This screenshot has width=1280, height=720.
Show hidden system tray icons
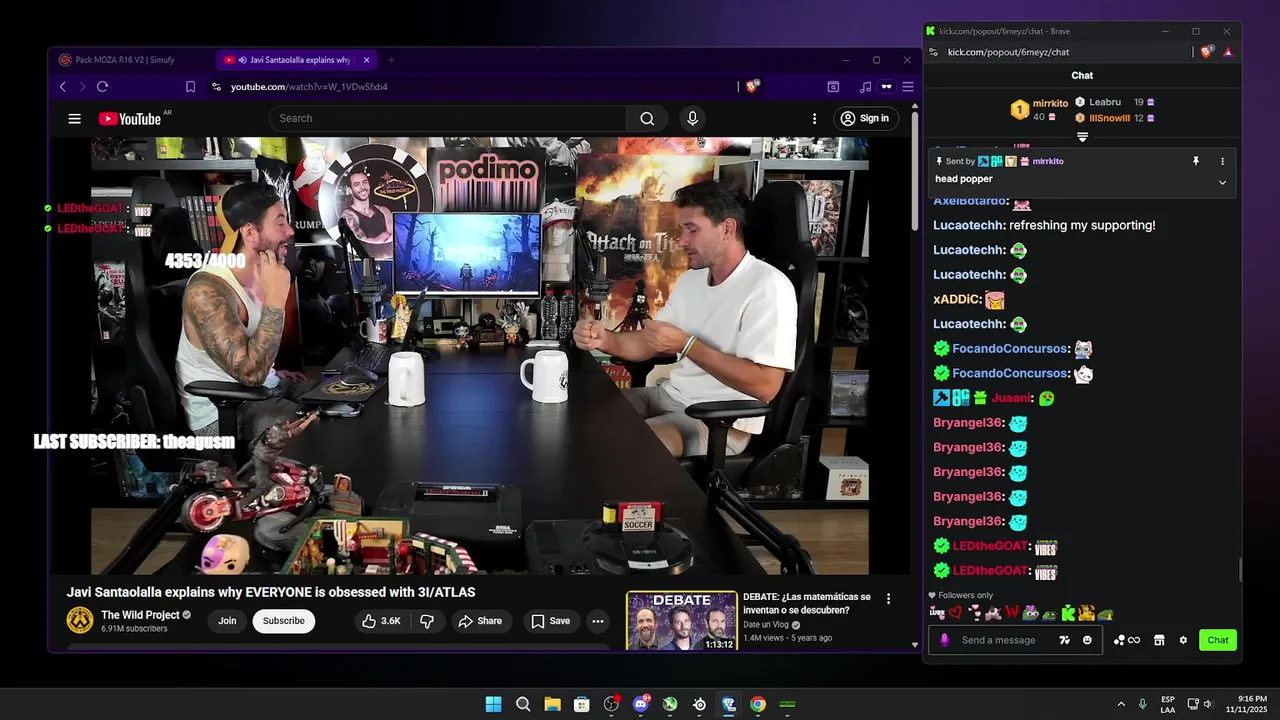pyautogui.click(x=1121, y=704)
